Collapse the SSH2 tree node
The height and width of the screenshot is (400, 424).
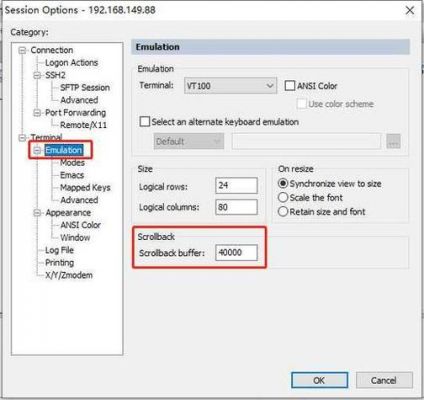(37, 75)
